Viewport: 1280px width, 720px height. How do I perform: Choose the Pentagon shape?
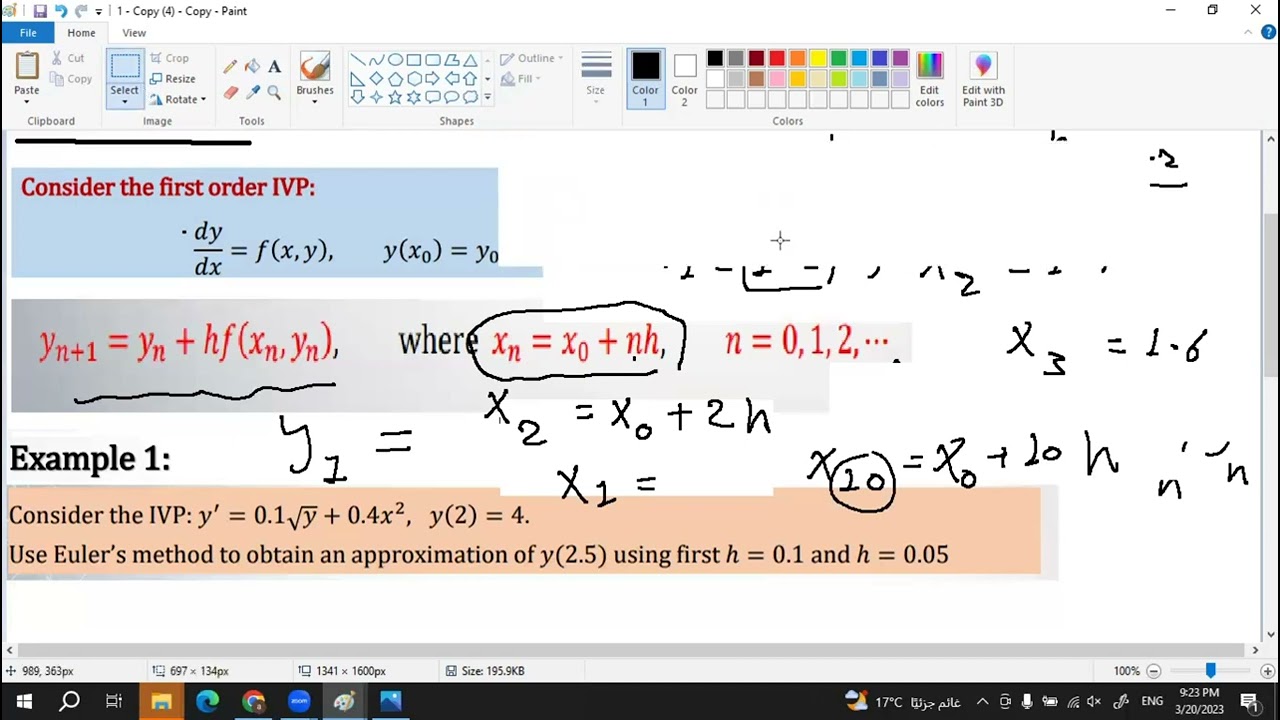point(395,79)
